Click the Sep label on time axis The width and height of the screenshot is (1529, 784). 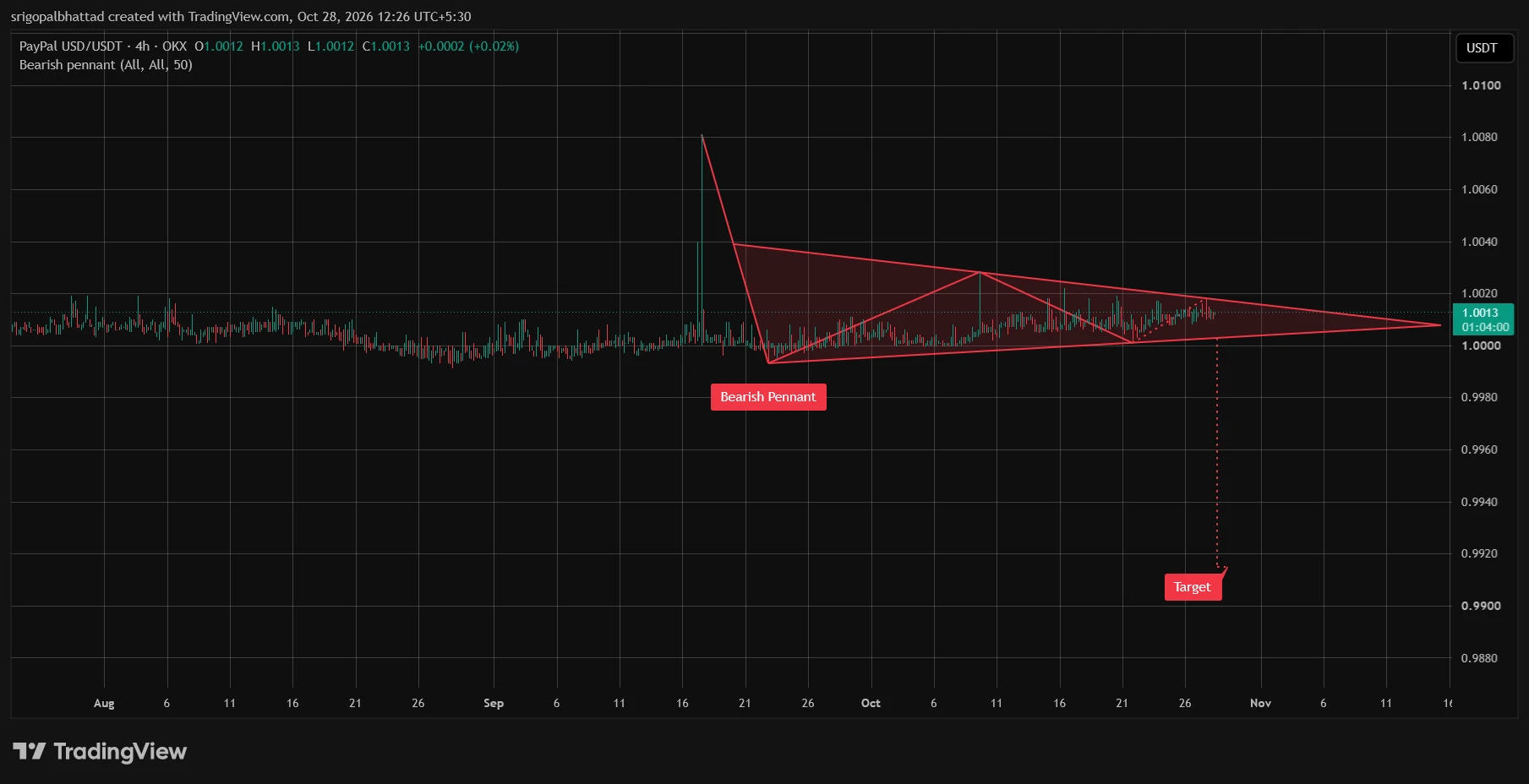point(494,703)
